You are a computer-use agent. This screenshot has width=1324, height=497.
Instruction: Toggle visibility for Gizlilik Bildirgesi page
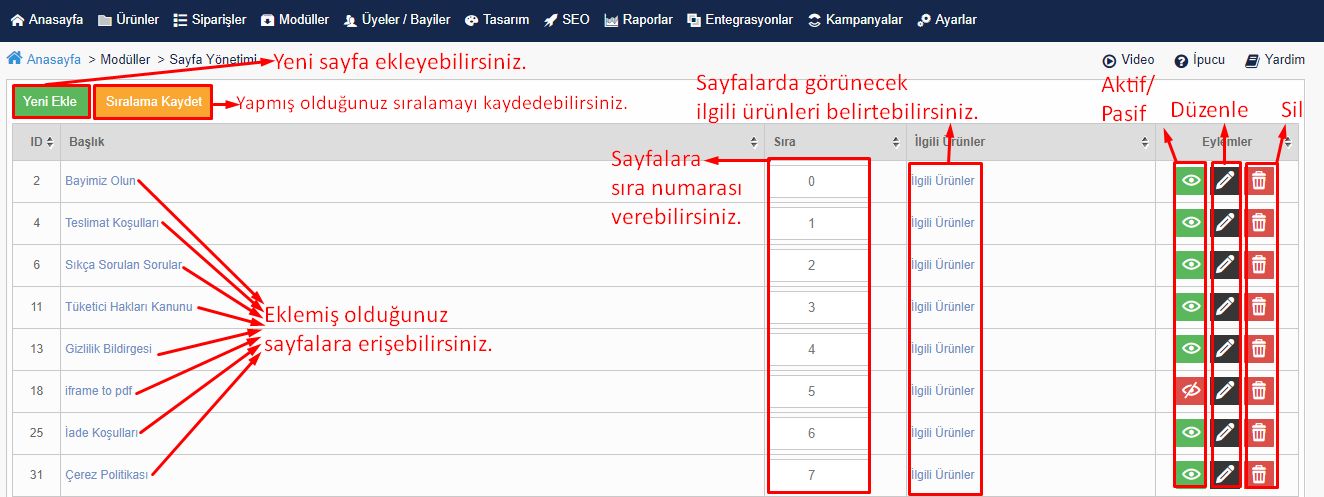point(1190,349)
